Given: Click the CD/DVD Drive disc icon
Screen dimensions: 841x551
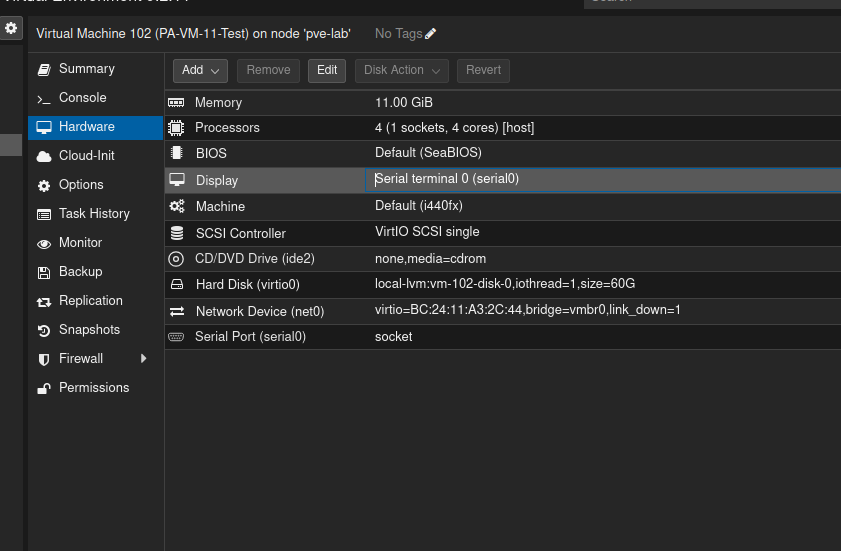Looking at the screenshot, I should tap(176, 259).
